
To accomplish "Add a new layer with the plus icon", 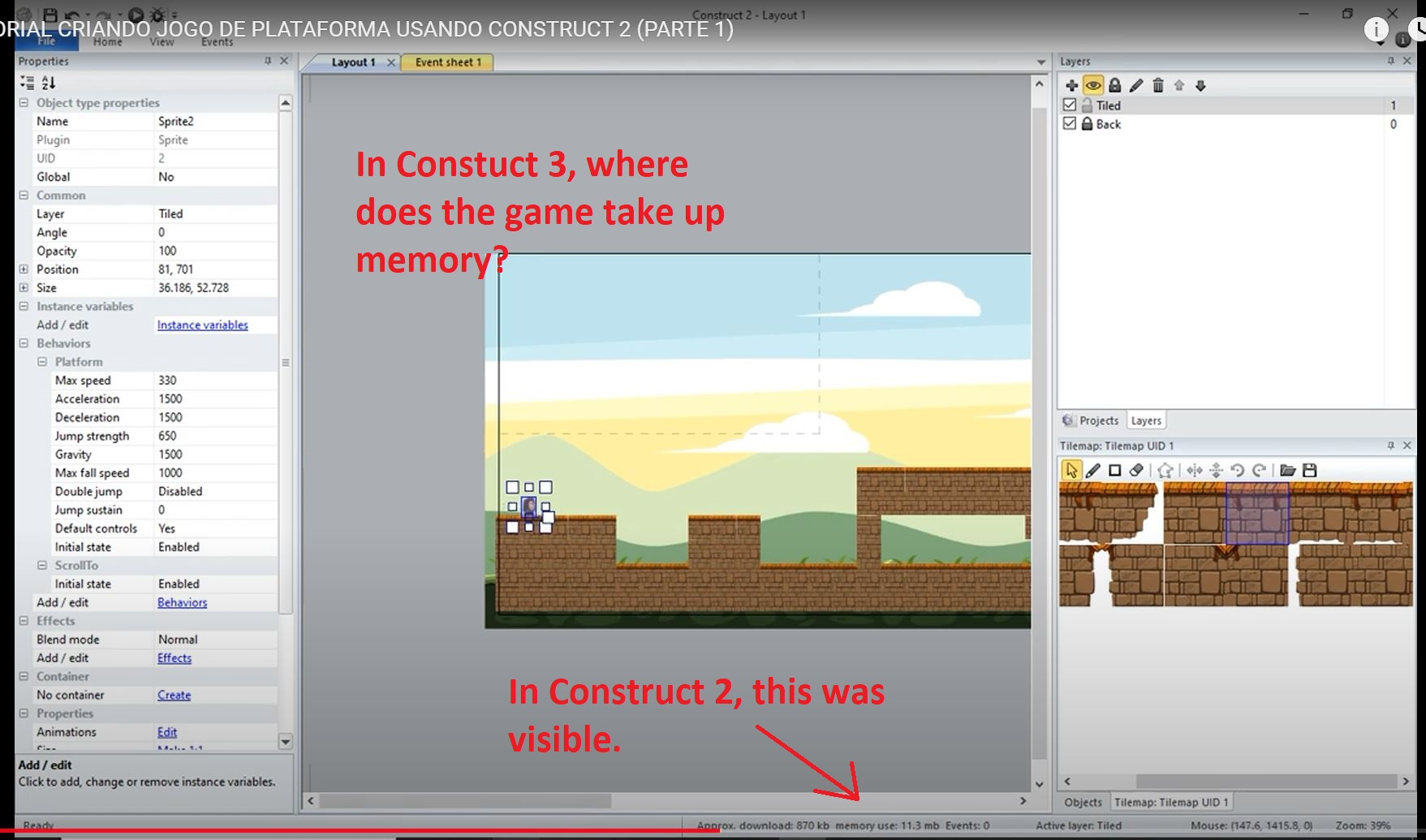I will (1071, 85).
